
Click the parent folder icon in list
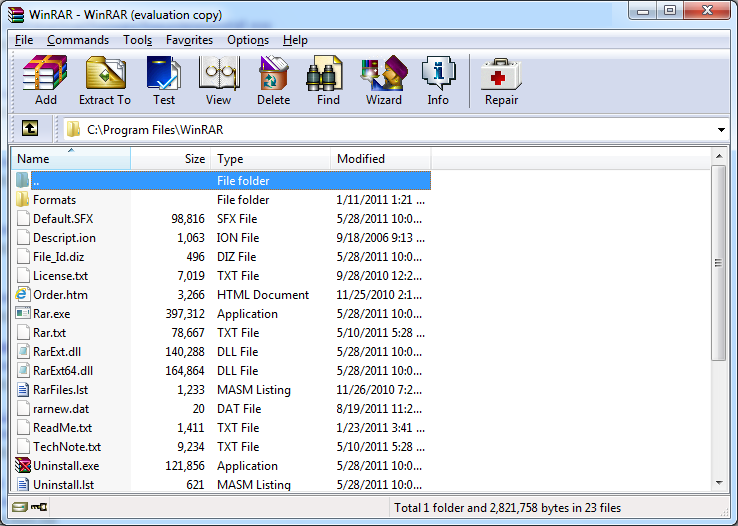pyautogui.click(x=22, y=180)
